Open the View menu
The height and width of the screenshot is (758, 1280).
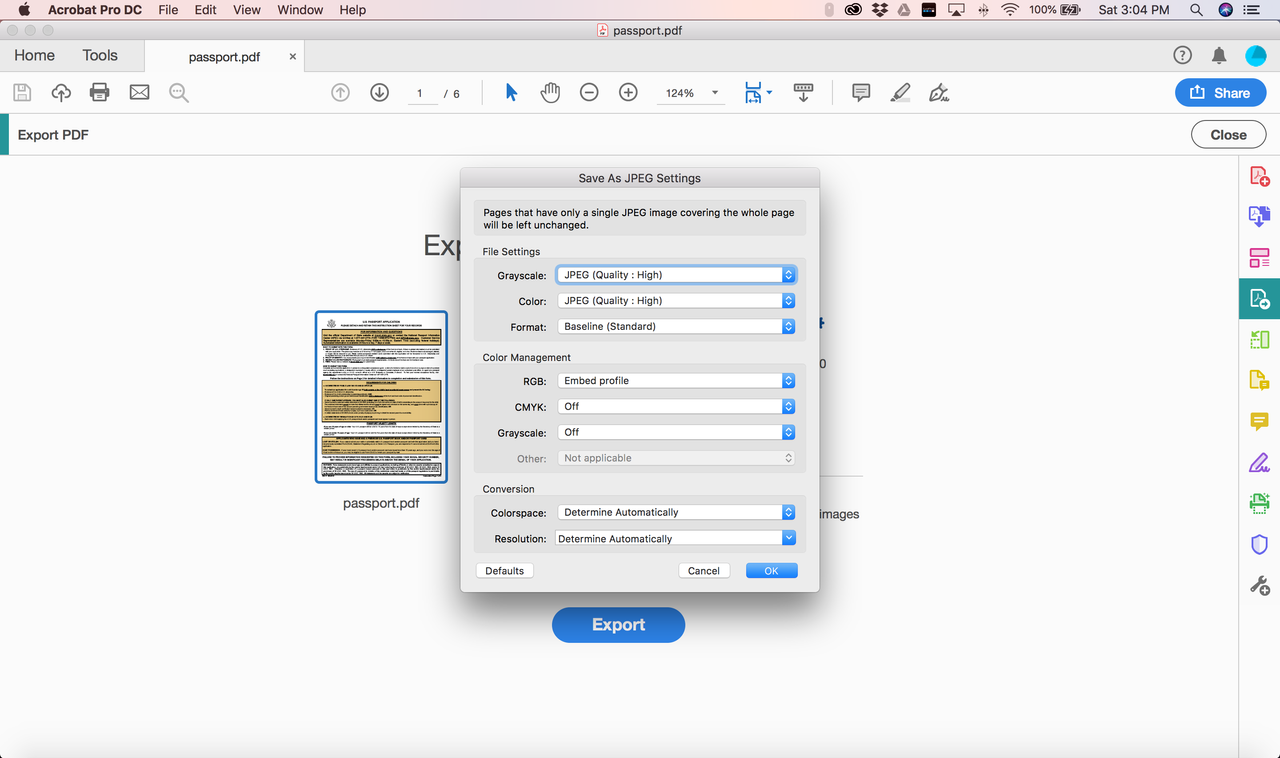coord(246,9)
